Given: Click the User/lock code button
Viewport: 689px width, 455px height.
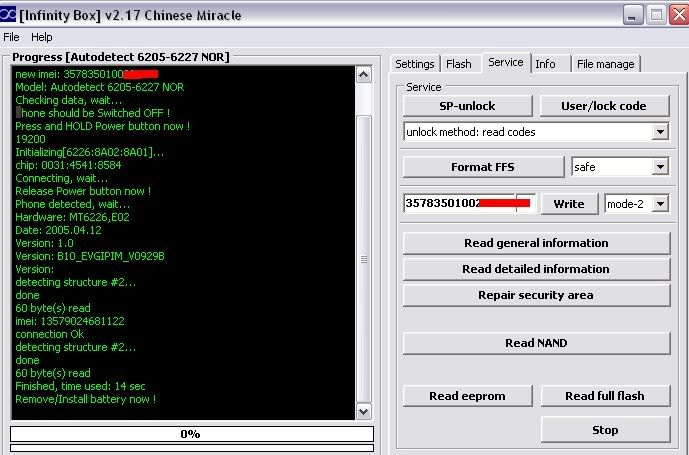Looking at the screenshot, I should (x=604, y=106).
